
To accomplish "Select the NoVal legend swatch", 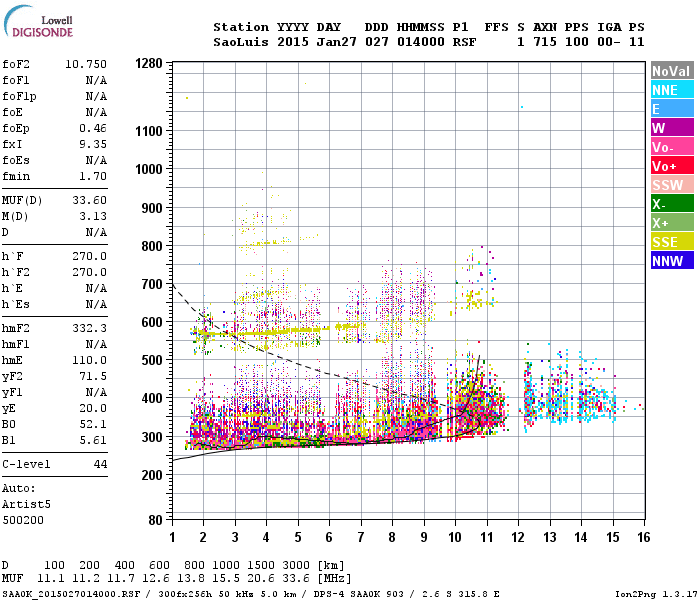I will click(672, 71).
